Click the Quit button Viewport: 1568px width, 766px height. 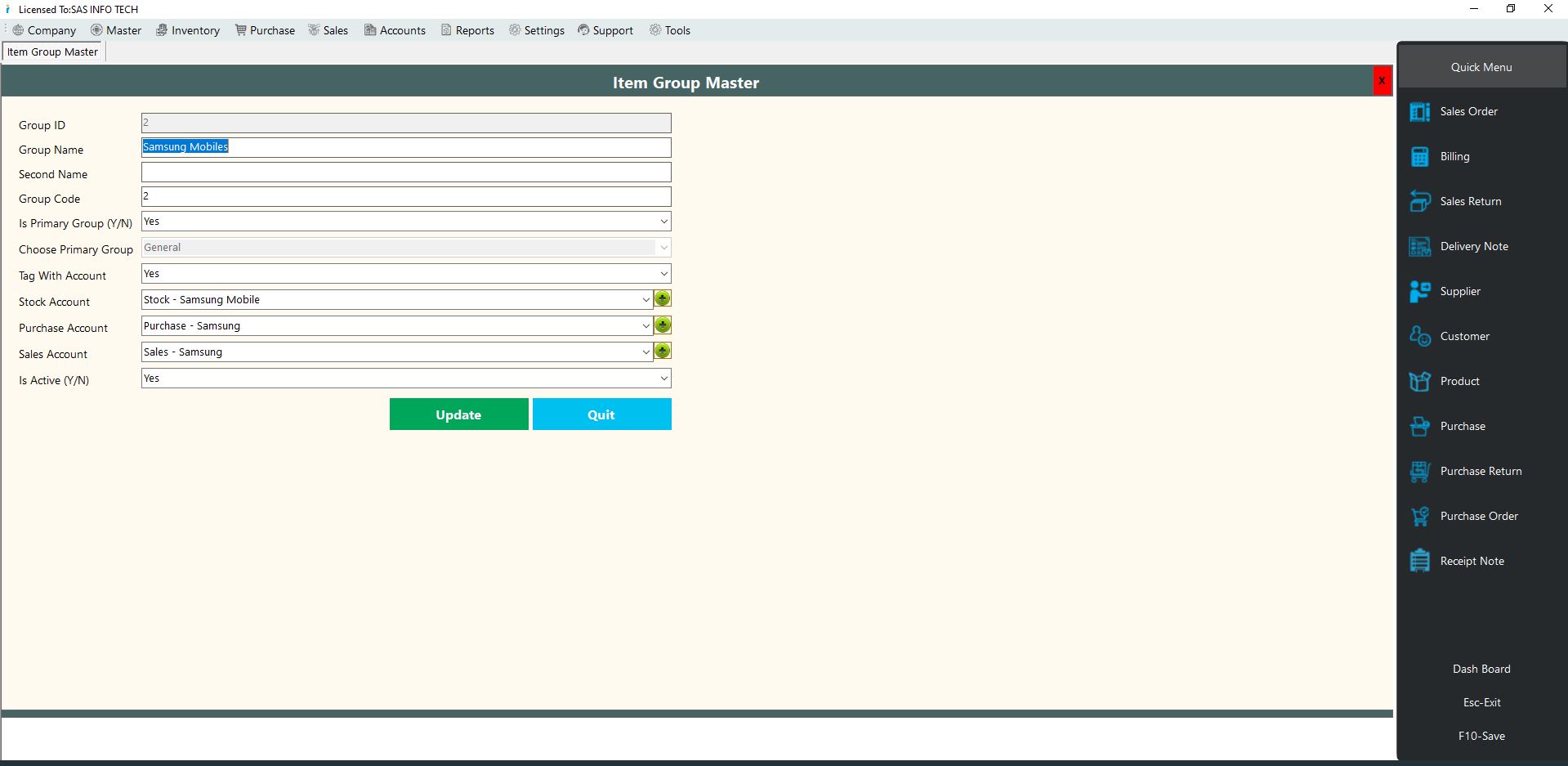[x=601, y=414]
